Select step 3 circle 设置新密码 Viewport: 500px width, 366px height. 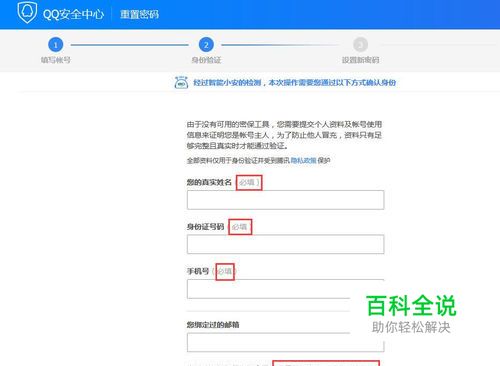coord(360,45)
